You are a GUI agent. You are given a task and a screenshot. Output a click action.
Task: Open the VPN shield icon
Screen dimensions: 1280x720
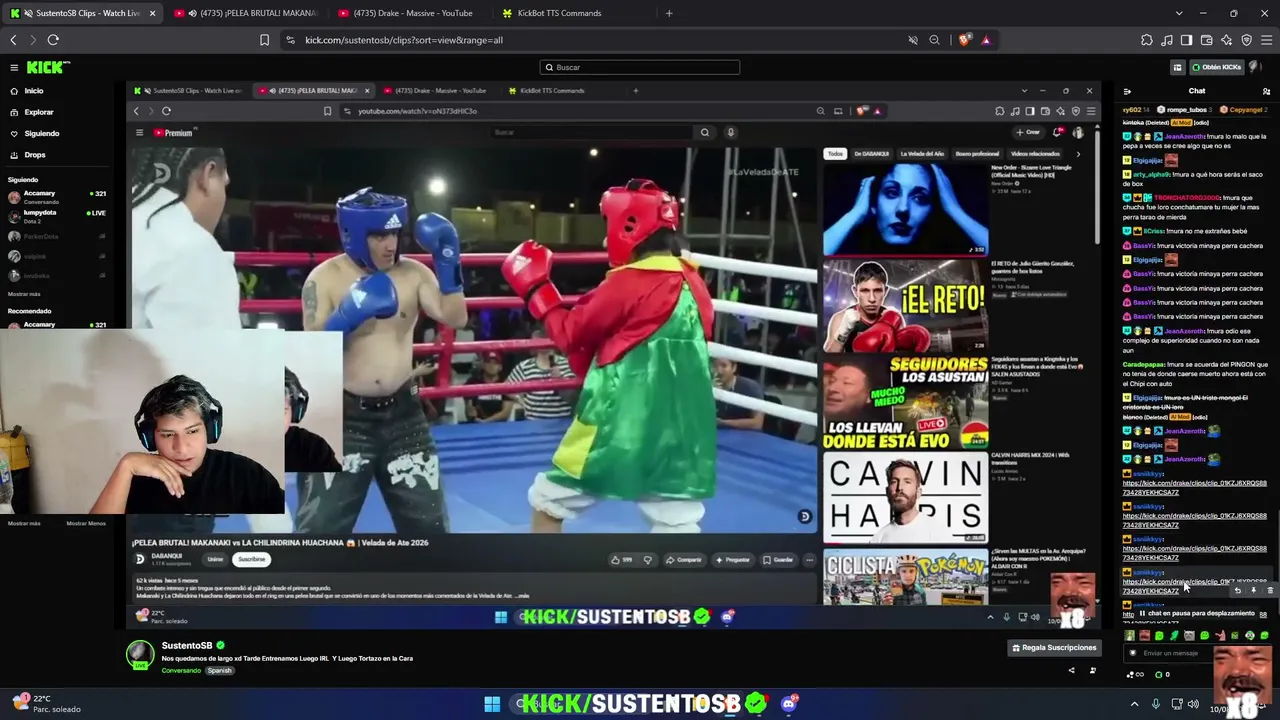coord(1246,40)
